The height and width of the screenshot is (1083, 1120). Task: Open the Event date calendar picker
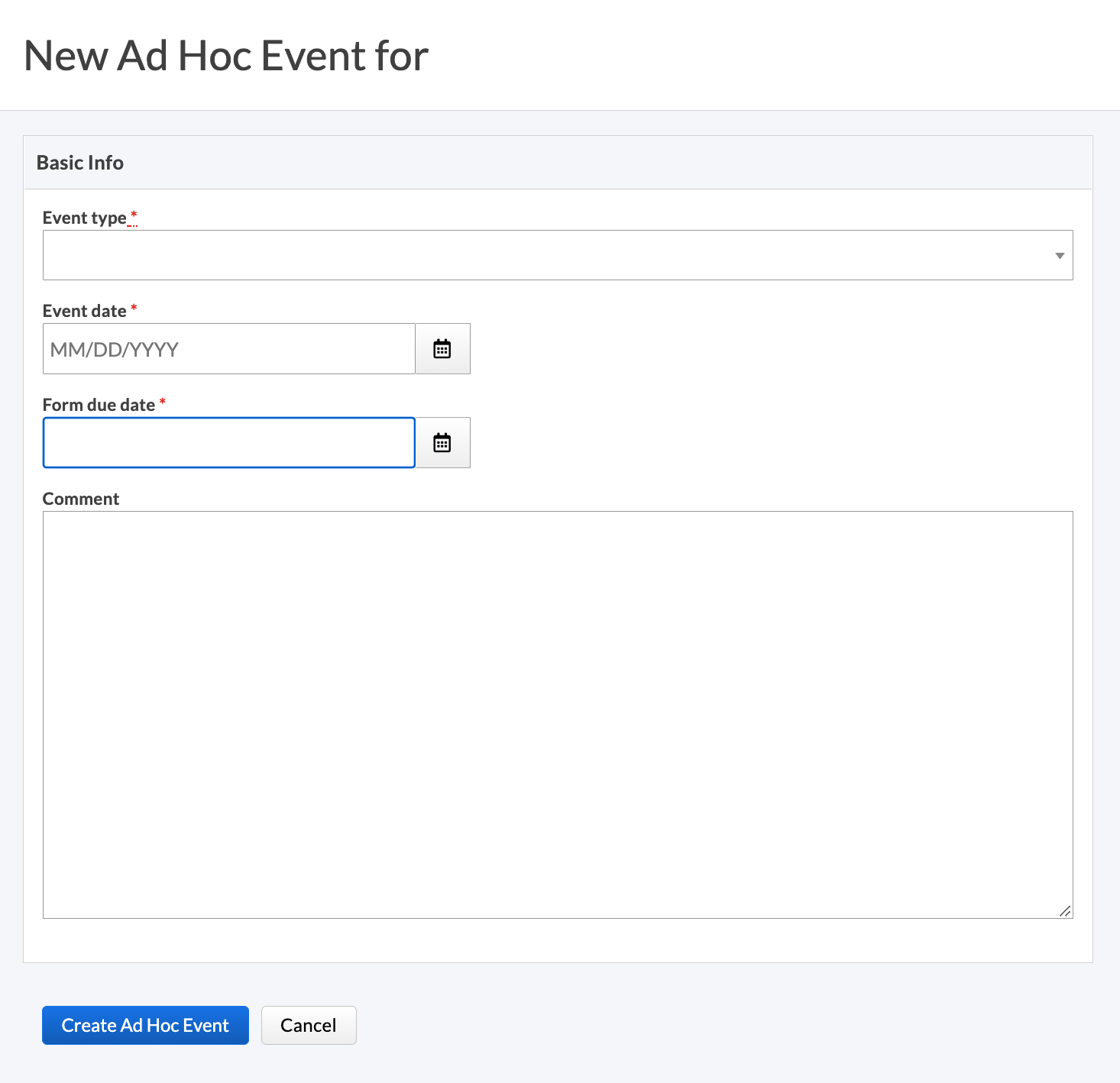click(442, 349)
